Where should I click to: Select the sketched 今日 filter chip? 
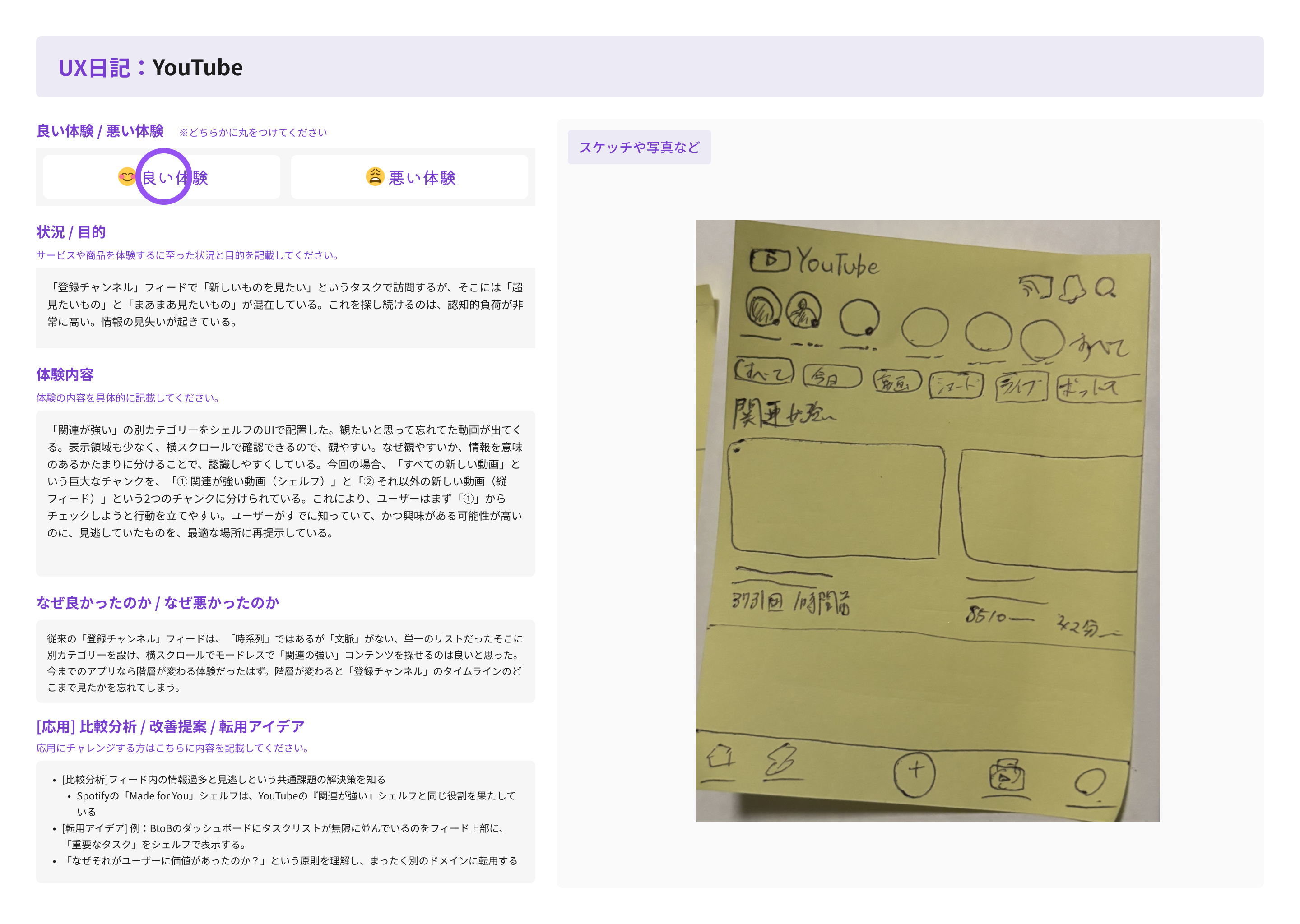tap(831, 377)
